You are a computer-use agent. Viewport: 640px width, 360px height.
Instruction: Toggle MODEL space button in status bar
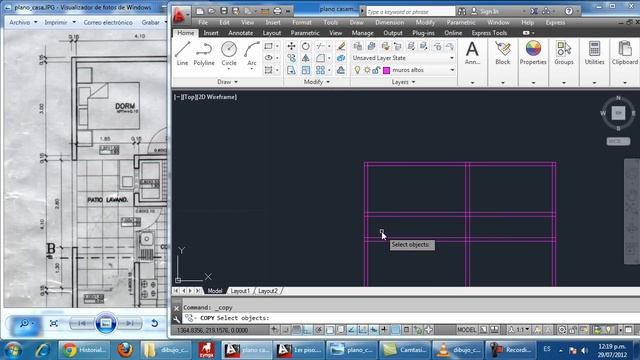[467, 330]
